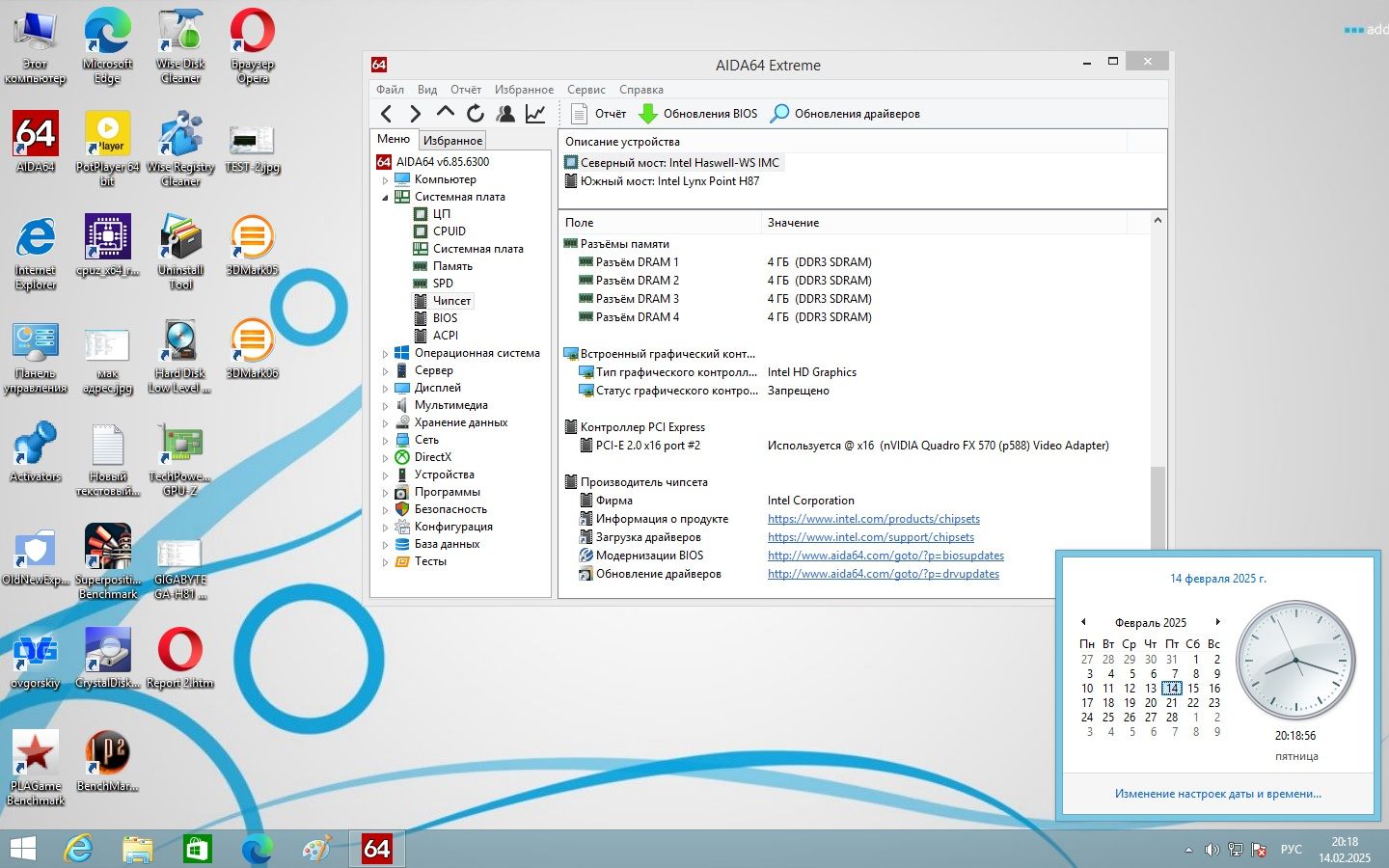Viewport: 1389px width, 868px height.
Task: Select ACPI in the navigation tree
Action: tap(445, 336)
